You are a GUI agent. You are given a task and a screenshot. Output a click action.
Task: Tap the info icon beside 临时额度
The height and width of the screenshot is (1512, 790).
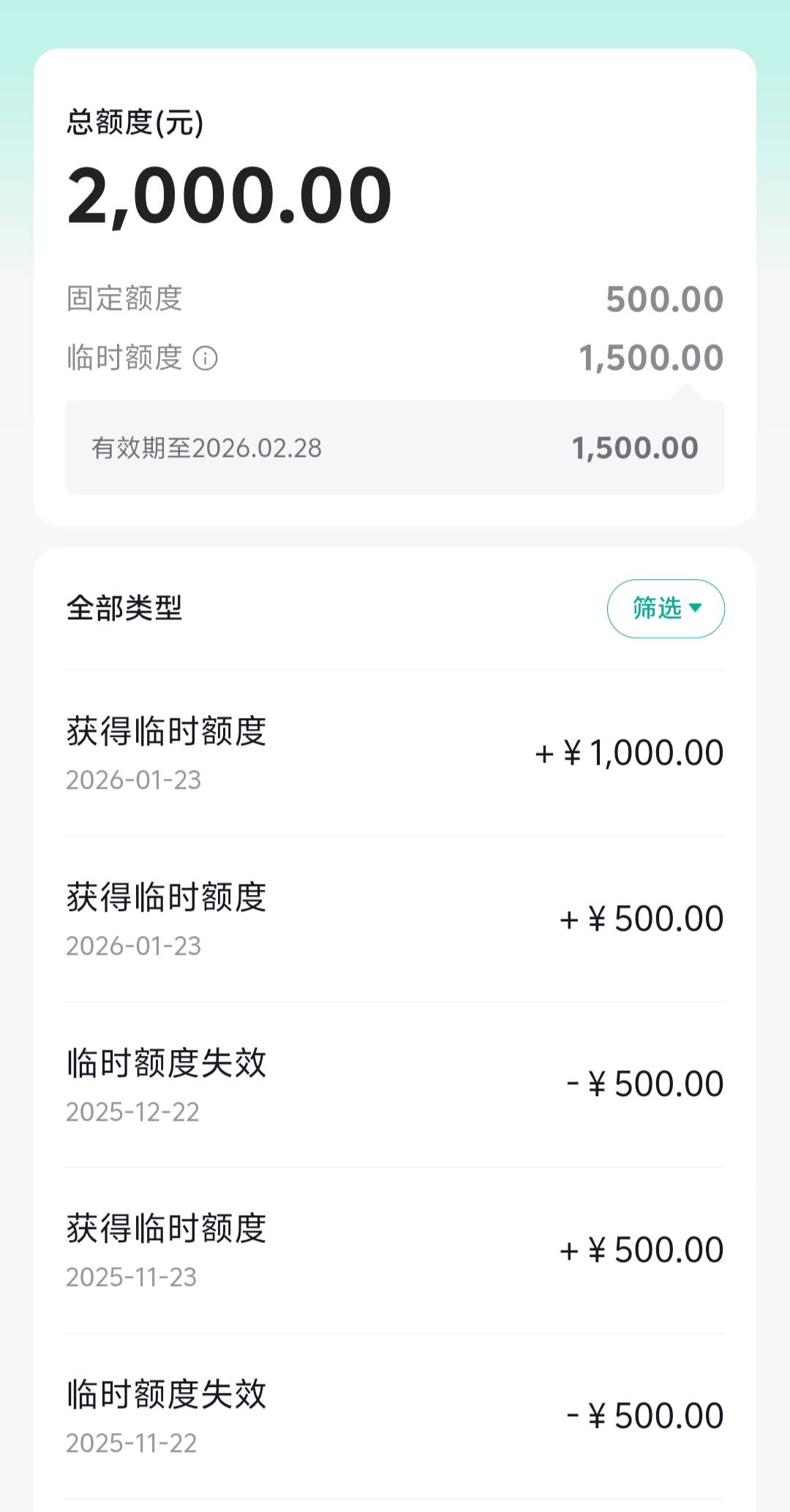pos(205,358)
